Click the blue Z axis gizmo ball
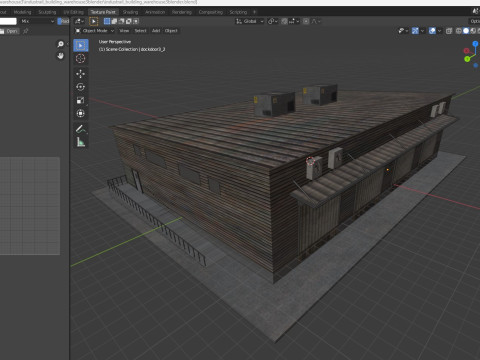Screen dimensions: 480x360 tap(476, 44)
